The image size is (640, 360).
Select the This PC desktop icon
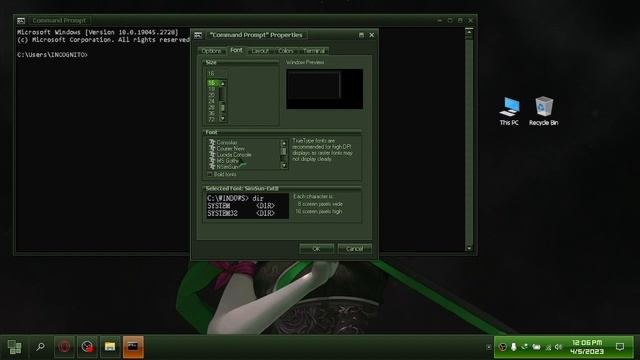[509, 111]
